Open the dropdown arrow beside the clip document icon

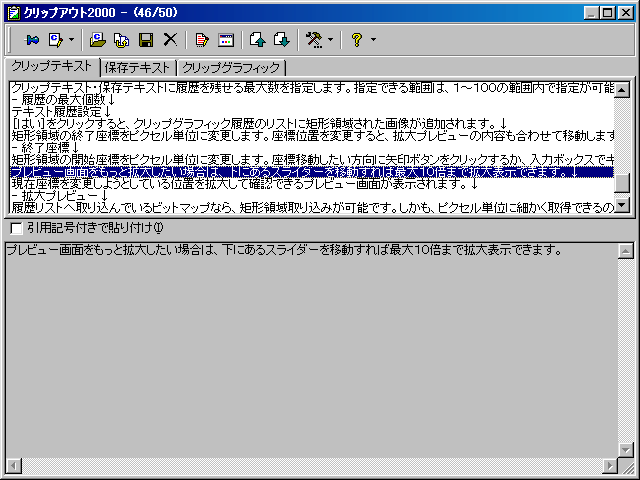coord(71,40)
